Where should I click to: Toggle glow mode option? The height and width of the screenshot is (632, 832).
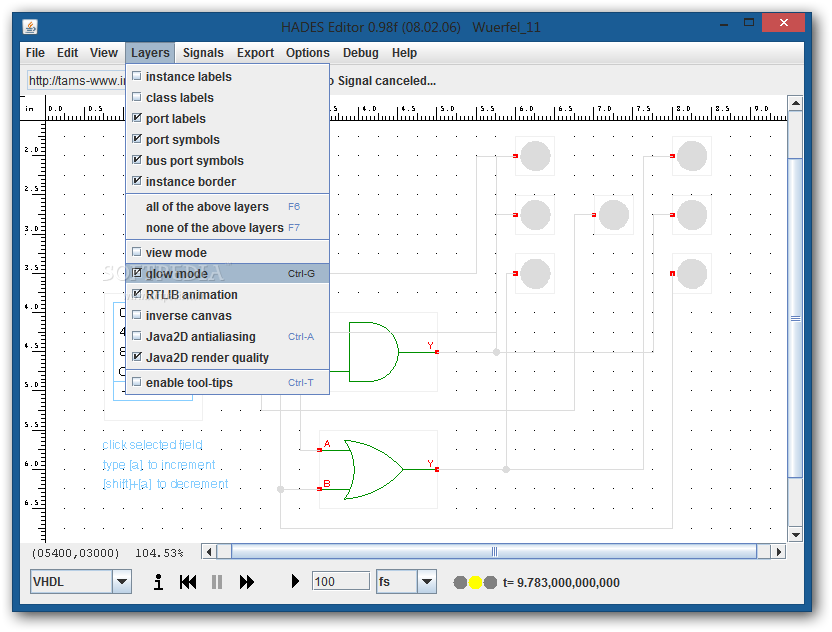coord(227,273)
